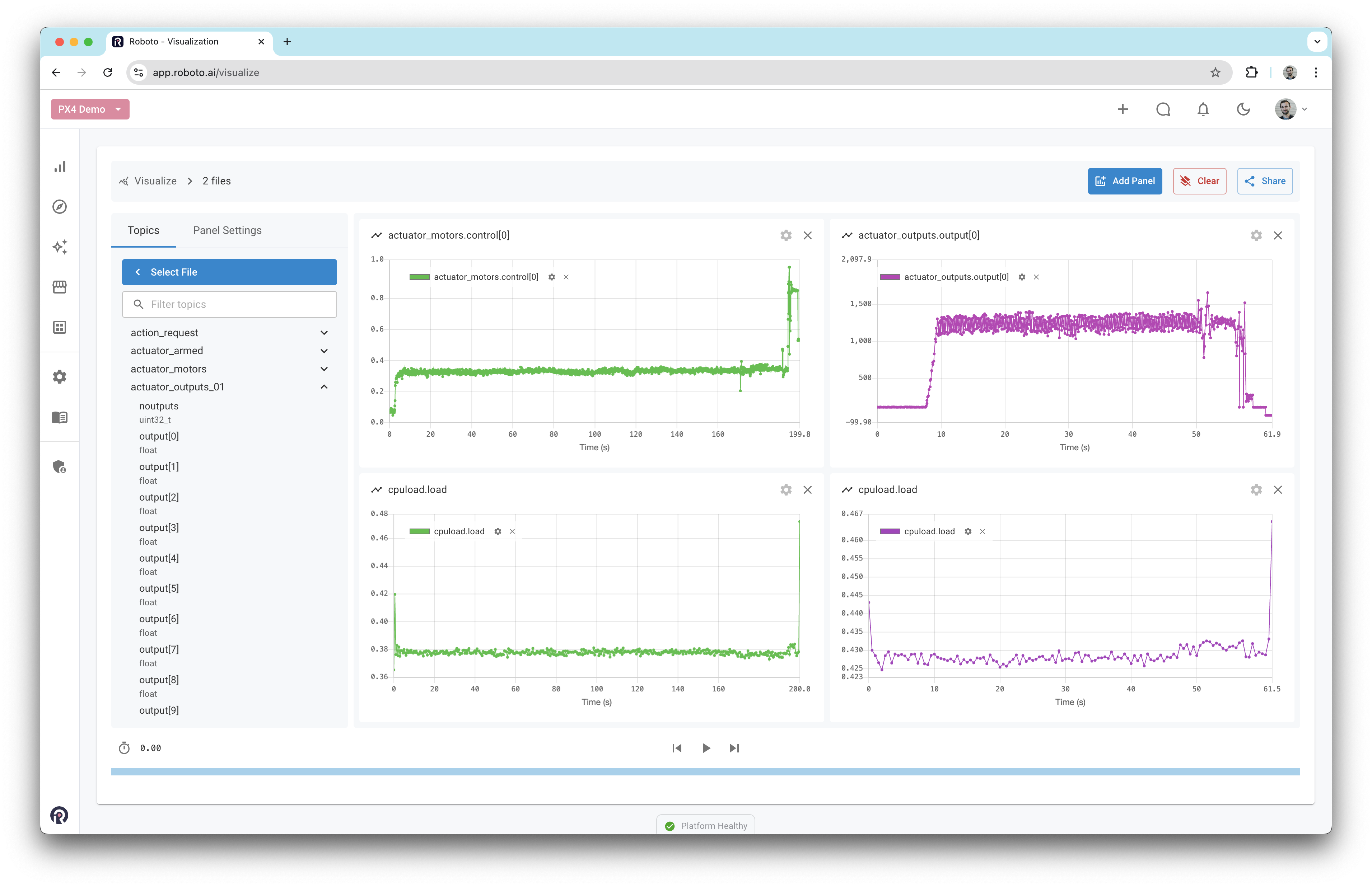Click the search icon in top bar
Viewport: 1372px width, 887px height.
click(1163, 109)
